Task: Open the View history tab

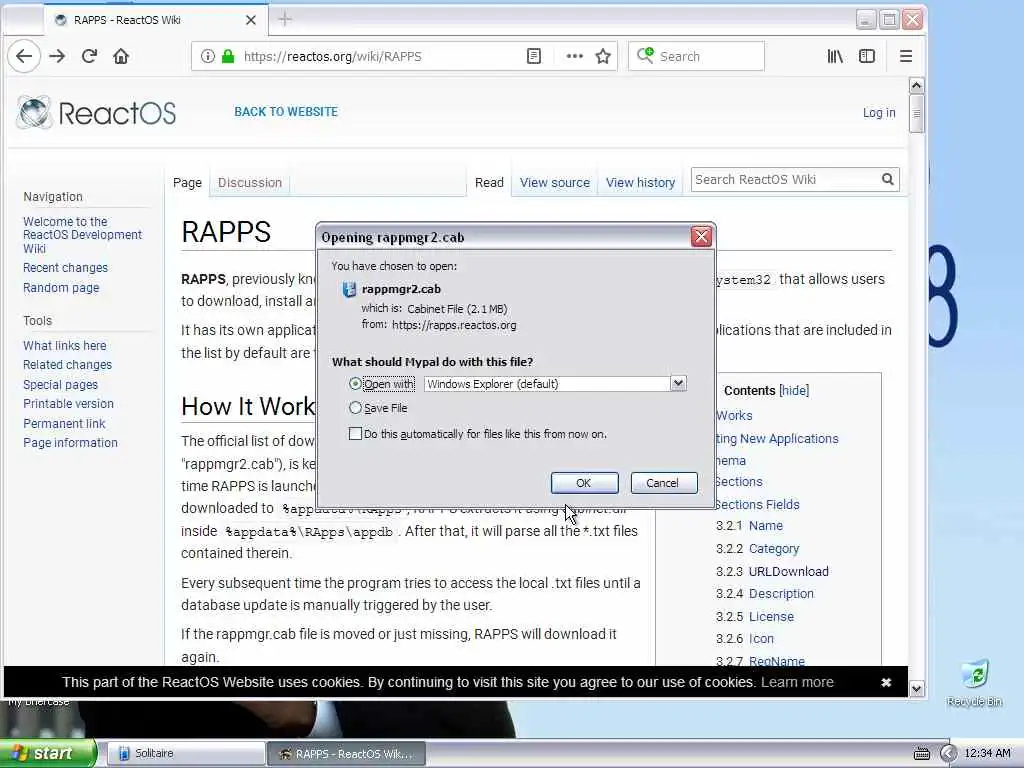Action: tap(640, 183)
